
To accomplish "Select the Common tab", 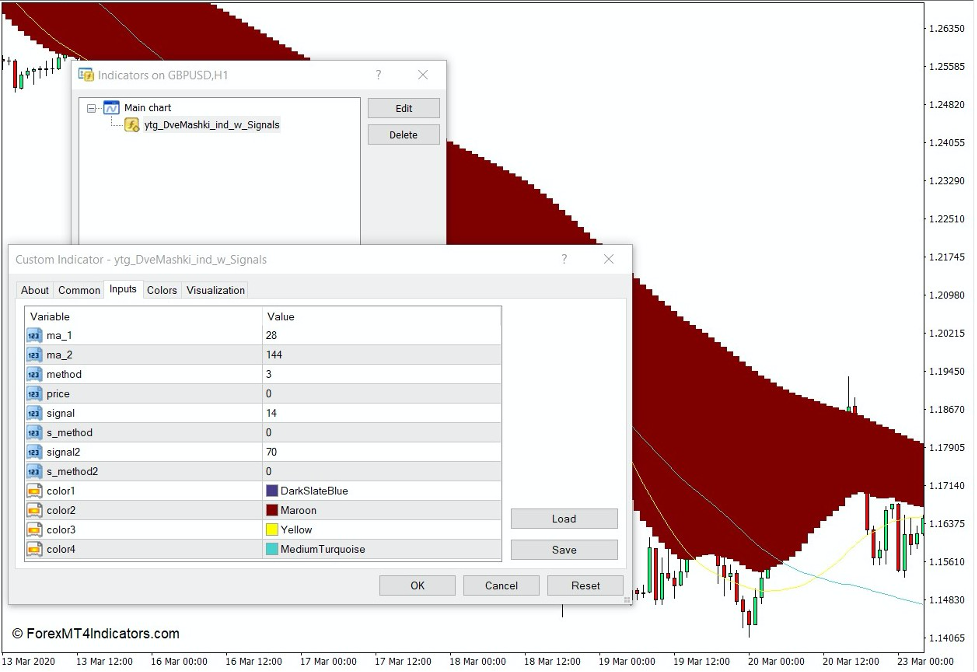I will [78, 290].
